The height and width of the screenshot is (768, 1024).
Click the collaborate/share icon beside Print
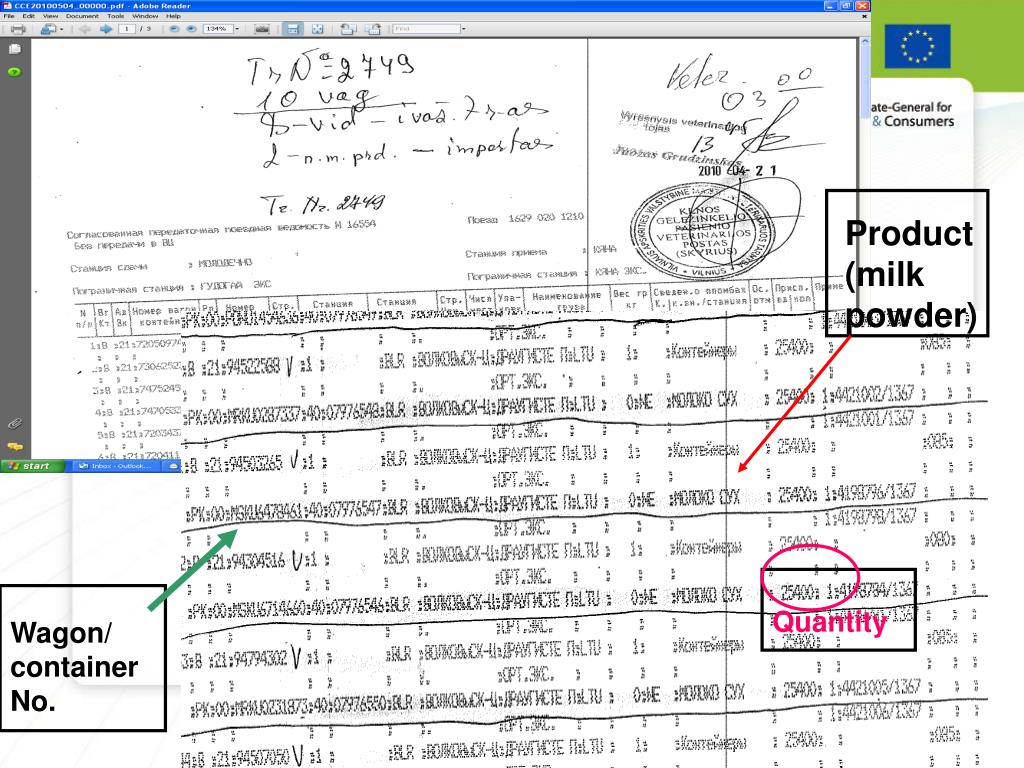(x=48, y=29)
